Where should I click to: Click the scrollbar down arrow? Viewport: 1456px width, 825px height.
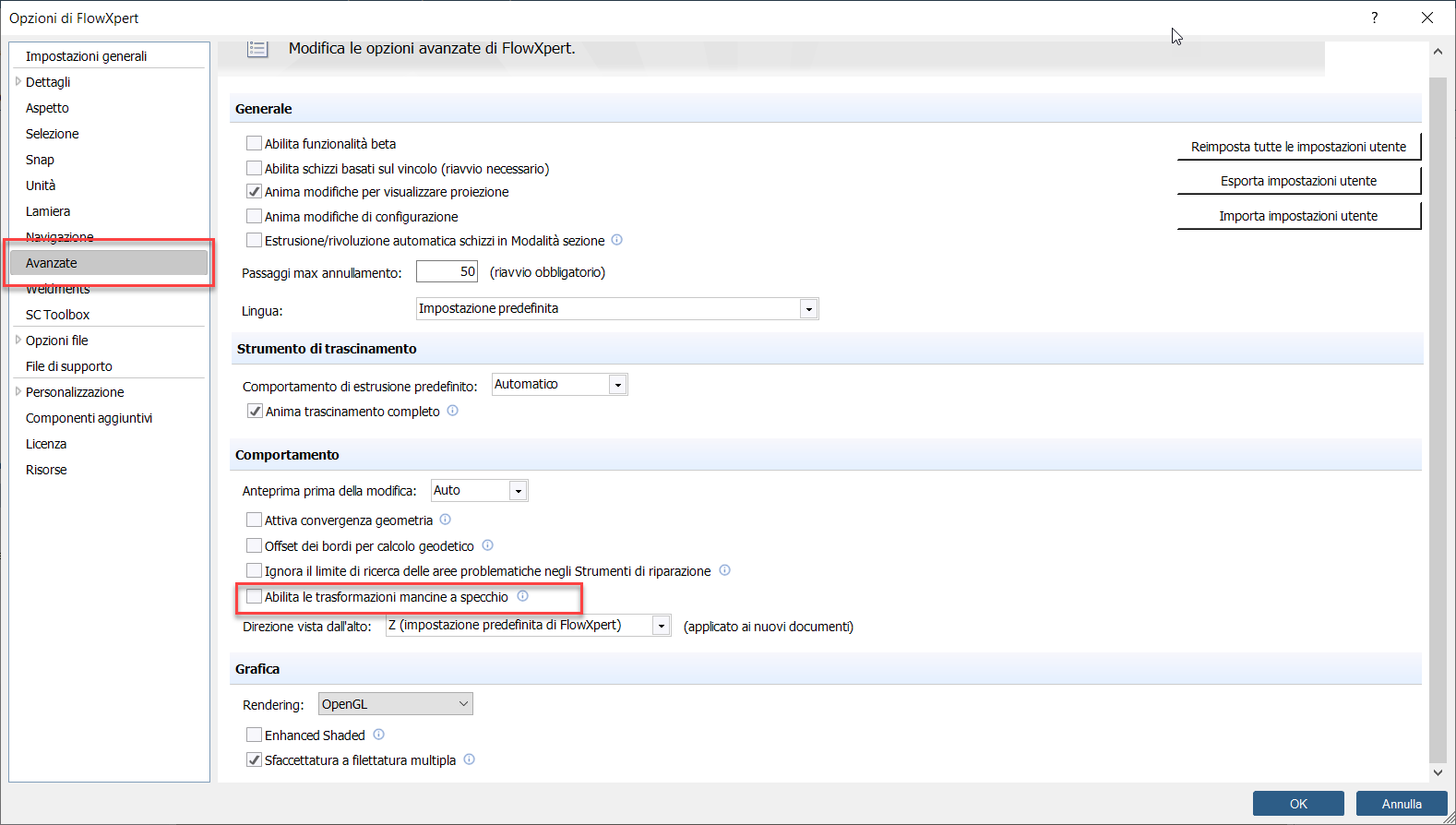pyautogui.click(x=1438, y=772)
